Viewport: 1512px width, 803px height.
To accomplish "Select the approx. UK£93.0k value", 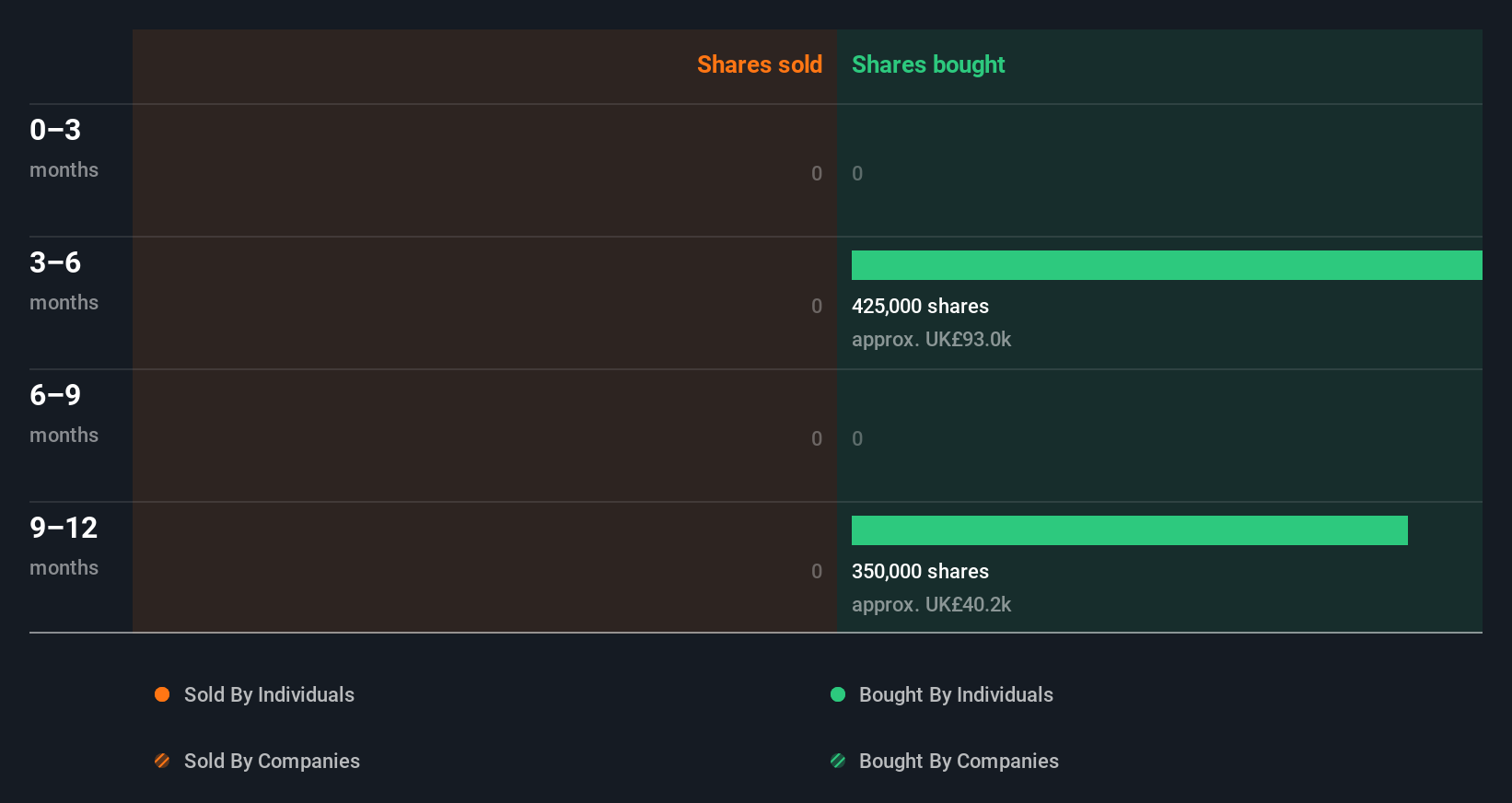I will tap(931, 340).
